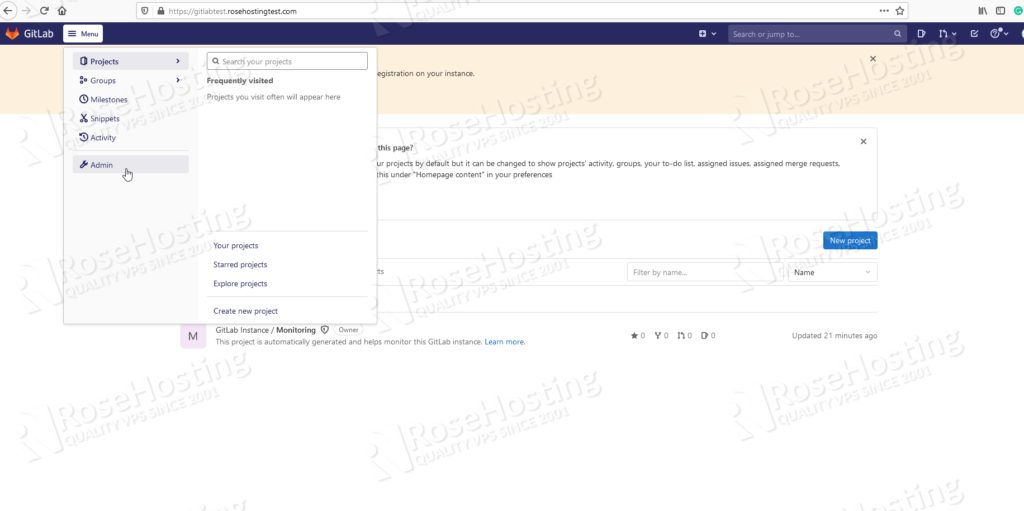Select Projects in the menu
Viewport: 1024px width, 511px height.
click(131, 61)
